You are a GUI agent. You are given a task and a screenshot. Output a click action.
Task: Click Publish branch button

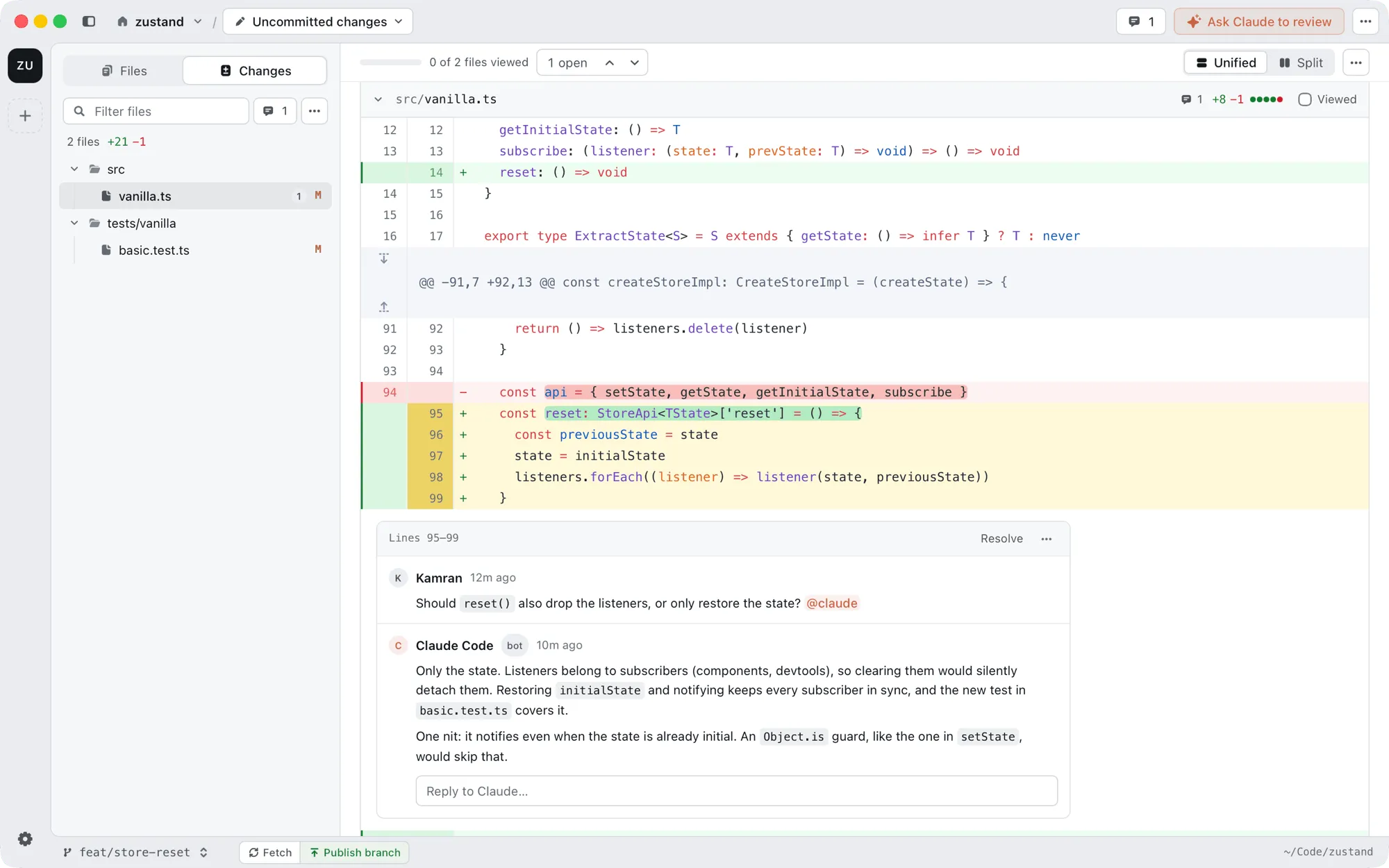click(x=355, y=852)
